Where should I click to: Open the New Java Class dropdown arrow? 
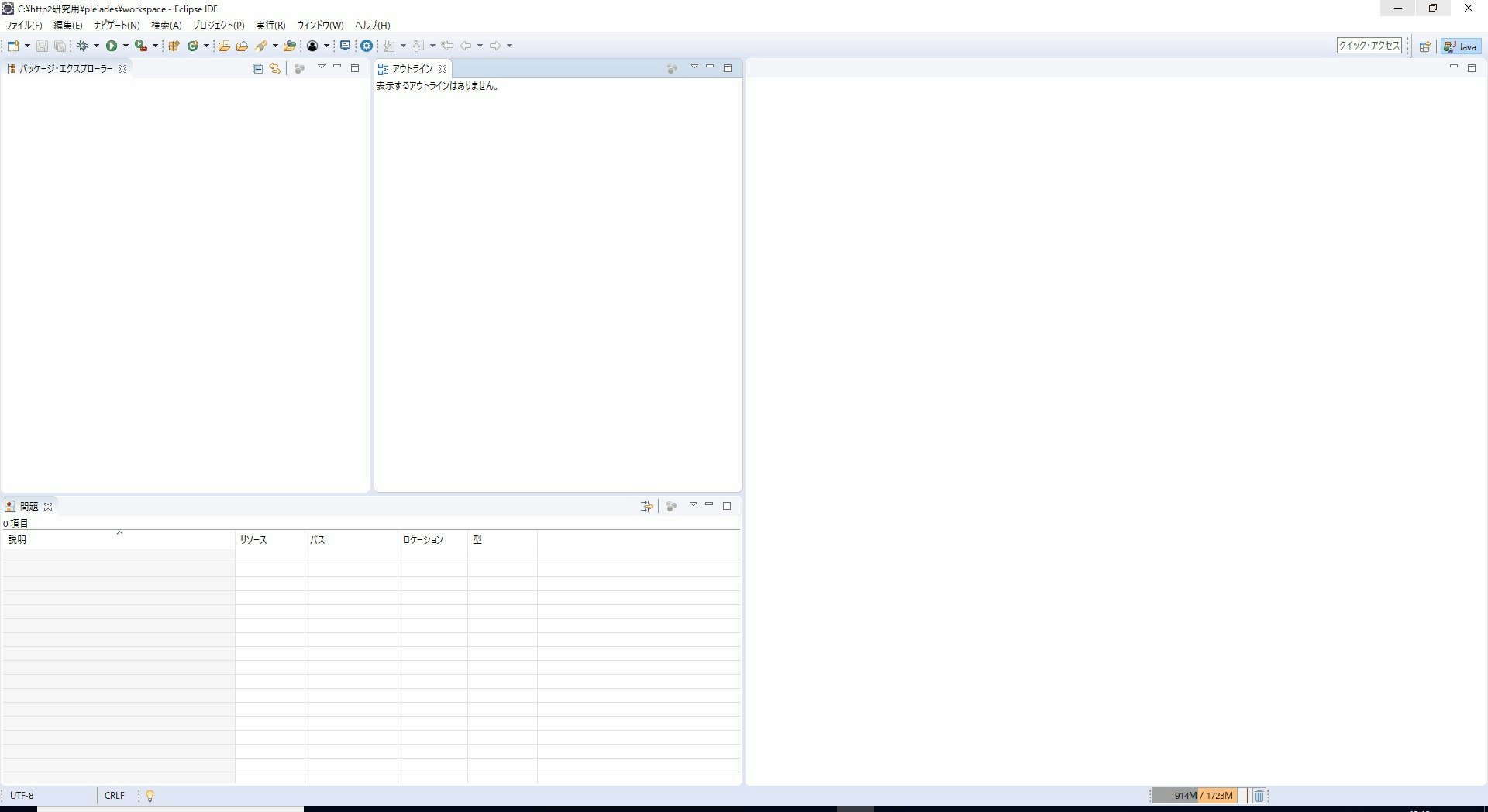(206, 46)
